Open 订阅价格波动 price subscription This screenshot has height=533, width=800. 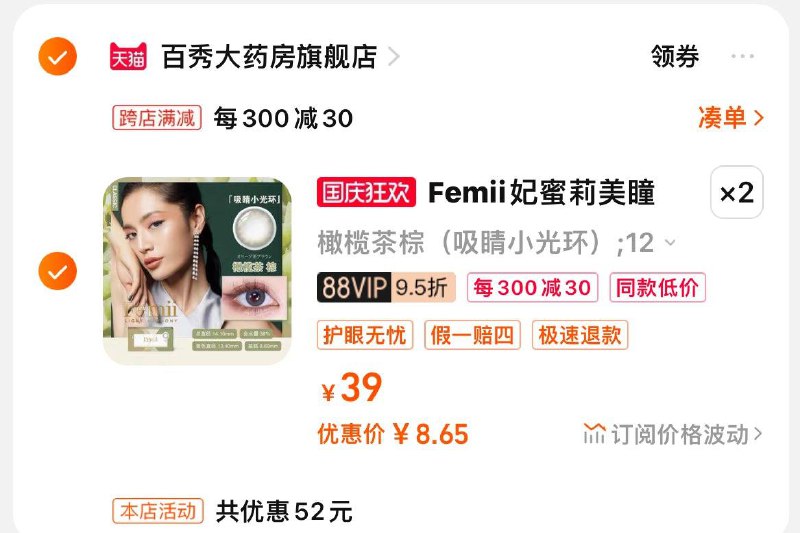coord(673,434)
